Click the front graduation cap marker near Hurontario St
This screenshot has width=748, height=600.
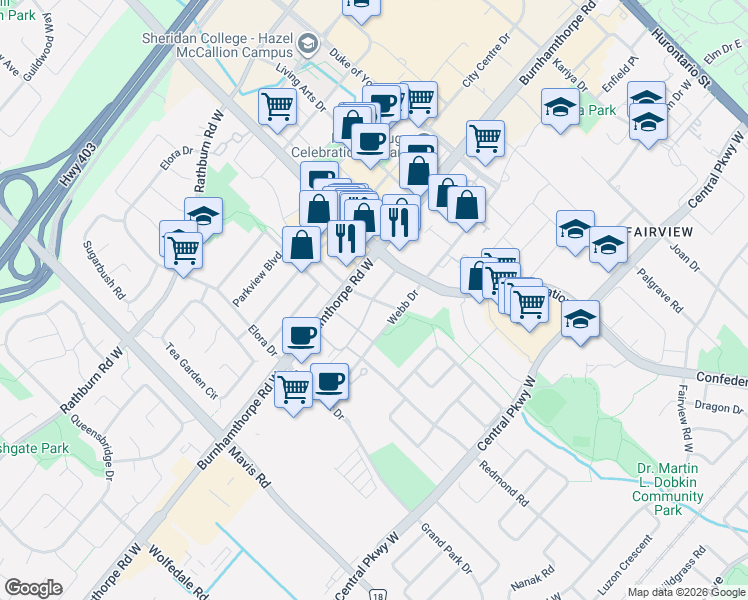[648, 123]
